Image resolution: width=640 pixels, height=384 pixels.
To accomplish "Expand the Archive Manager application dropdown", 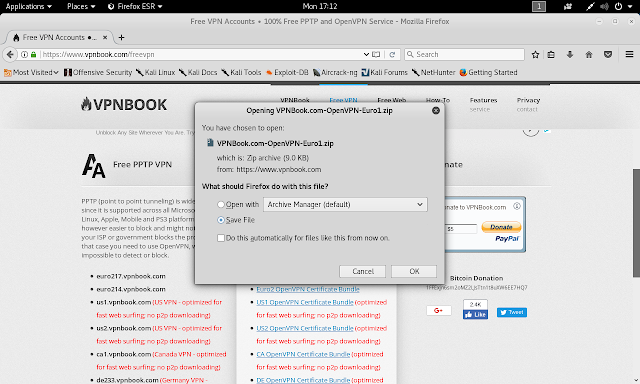I will pyautogui.click(x=345, y=204).
